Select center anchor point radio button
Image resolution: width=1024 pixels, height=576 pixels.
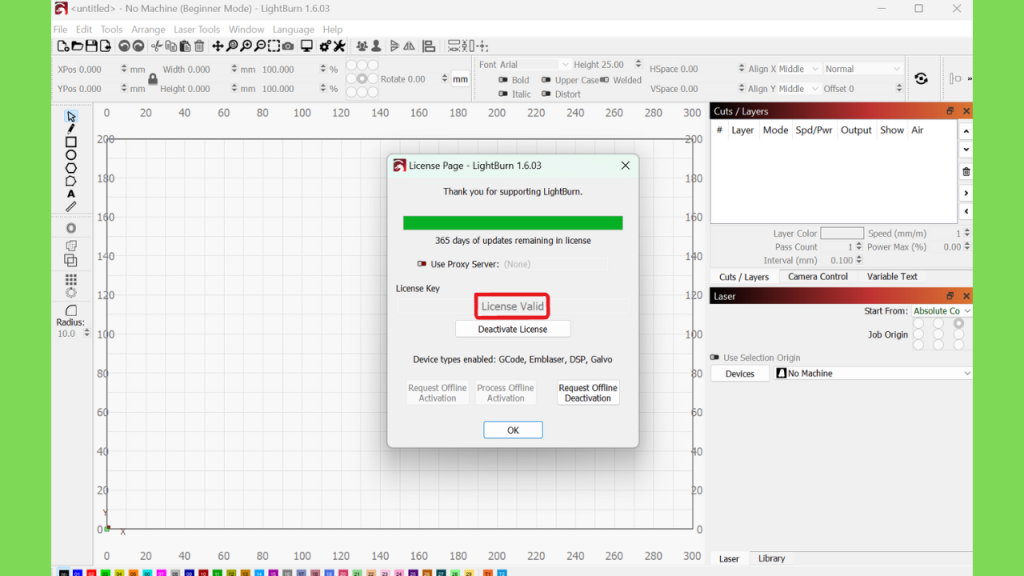tap(362, 79)
